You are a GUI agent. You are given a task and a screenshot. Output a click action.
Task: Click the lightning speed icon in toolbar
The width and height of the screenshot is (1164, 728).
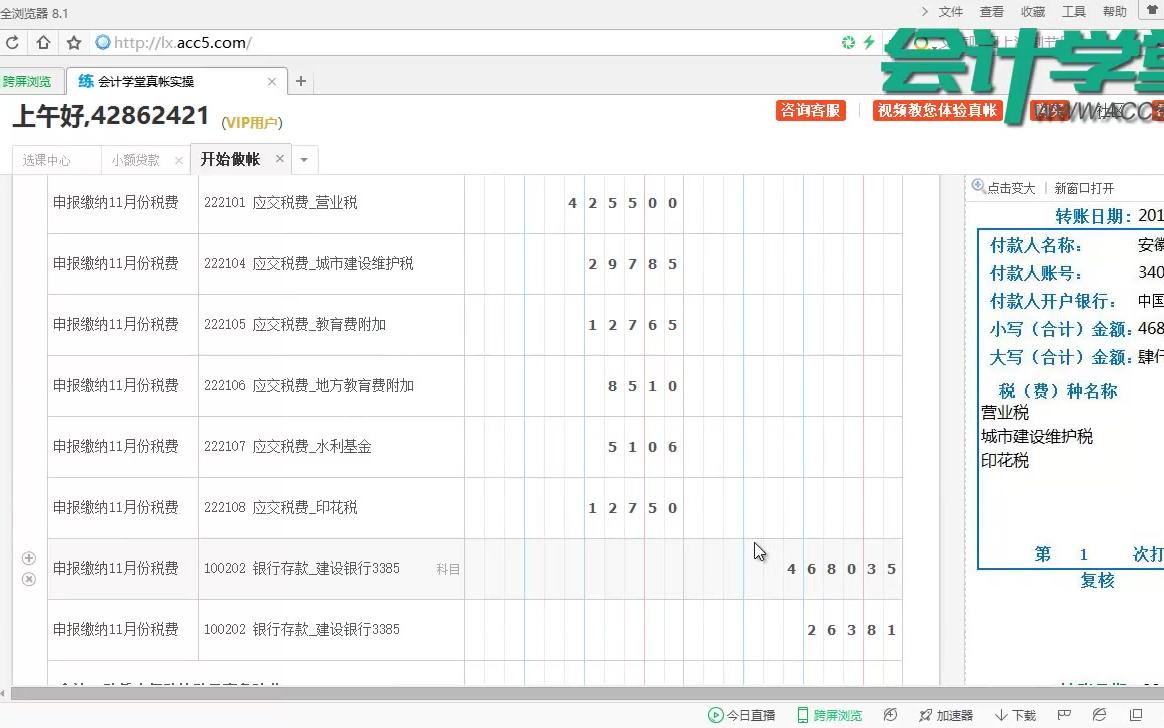(x=868, y=43)
